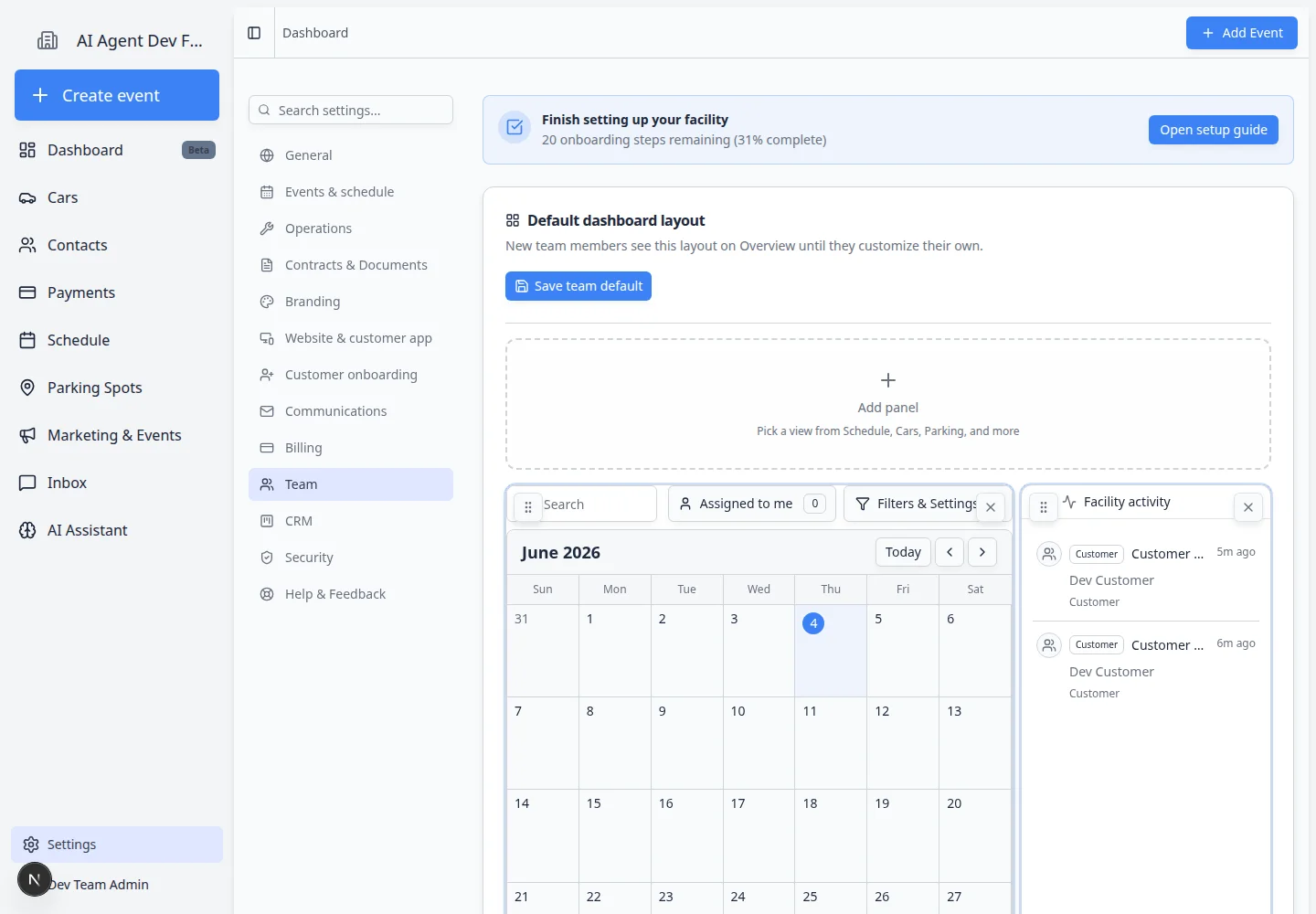Click the Cars icon in sidebar

pos(27,197)
